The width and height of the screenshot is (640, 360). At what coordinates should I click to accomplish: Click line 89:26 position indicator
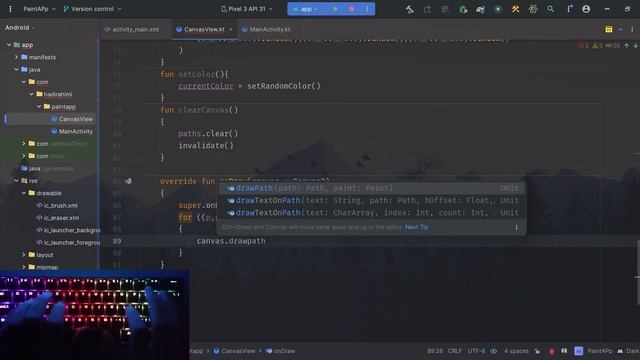[435, 351]
